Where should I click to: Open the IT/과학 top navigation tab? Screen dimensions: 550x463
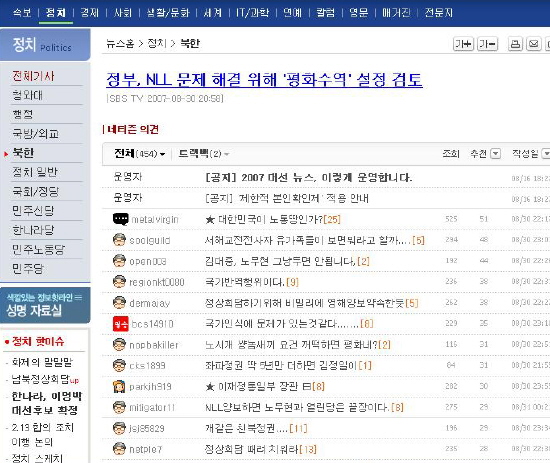click(x=253, y=13)
